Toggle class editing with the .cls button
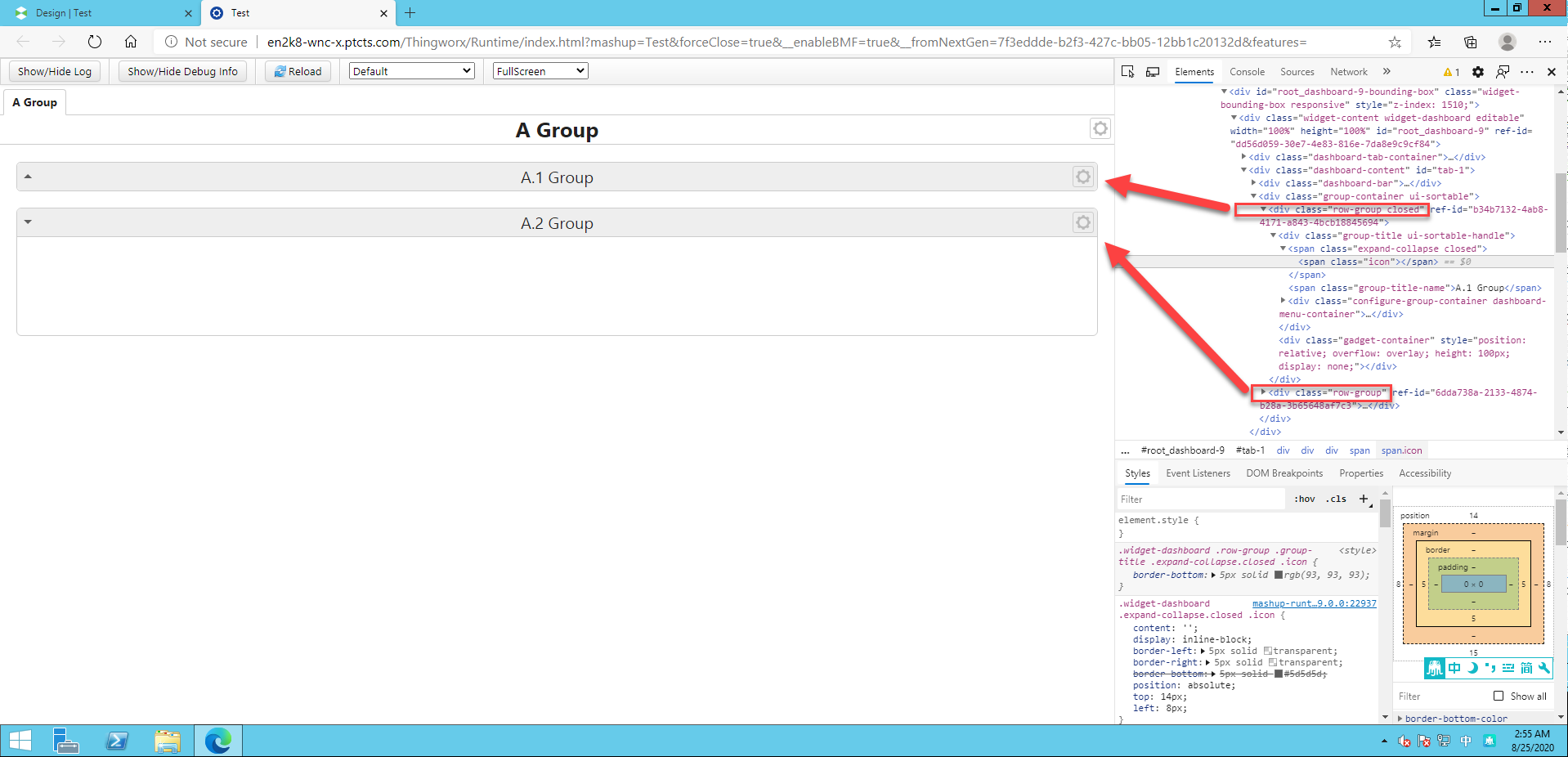This screenshot has height=757, width=1568. (1335, 499)
